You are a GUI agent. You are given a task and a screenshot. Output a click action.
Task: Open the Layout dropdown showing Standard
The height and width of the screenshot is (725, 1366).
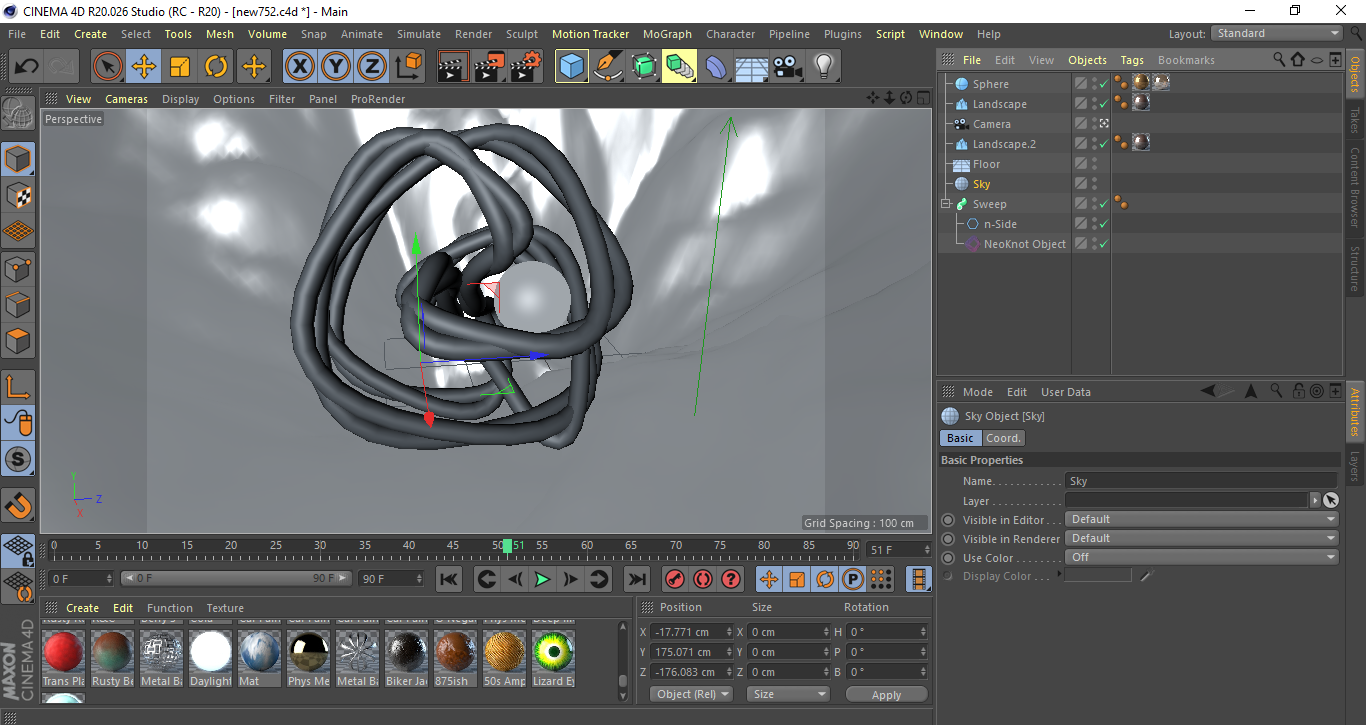(1276, 33)
